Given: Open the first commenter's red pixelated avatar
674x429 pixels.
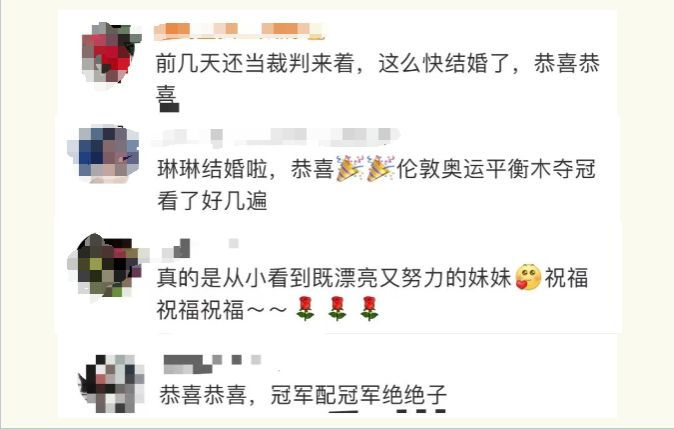Looking at the screenshot, I should pyautogui.click(x=111, y=55).
